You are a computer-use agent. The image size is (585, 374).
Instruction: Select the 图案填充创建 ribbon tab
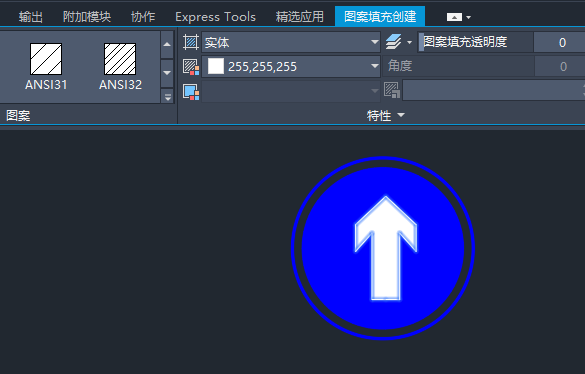[380, 16]
